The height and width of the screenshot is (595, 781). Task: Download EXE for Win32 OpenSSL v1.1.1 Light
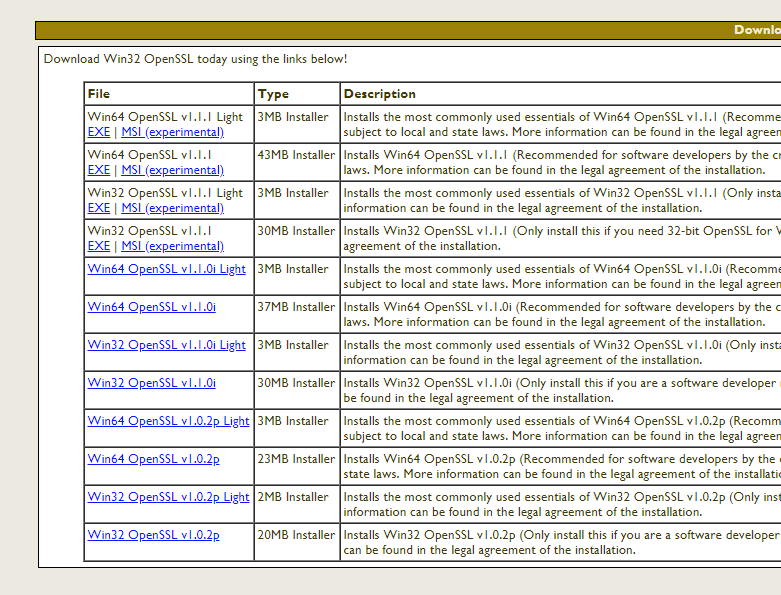click(99, 208)
